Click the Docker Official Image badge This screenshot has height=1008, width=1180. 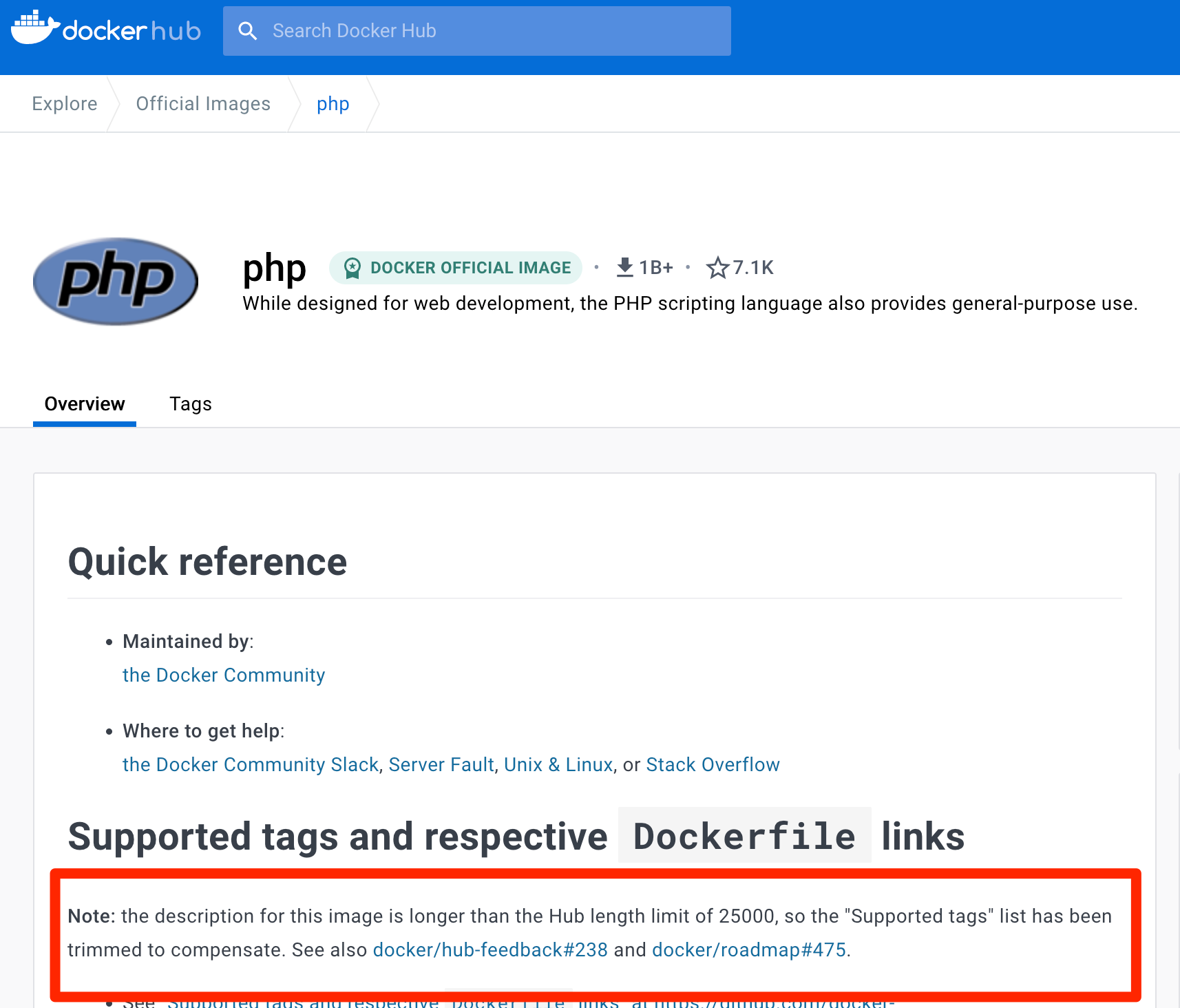pyautogui.click(x=456, y=268)
